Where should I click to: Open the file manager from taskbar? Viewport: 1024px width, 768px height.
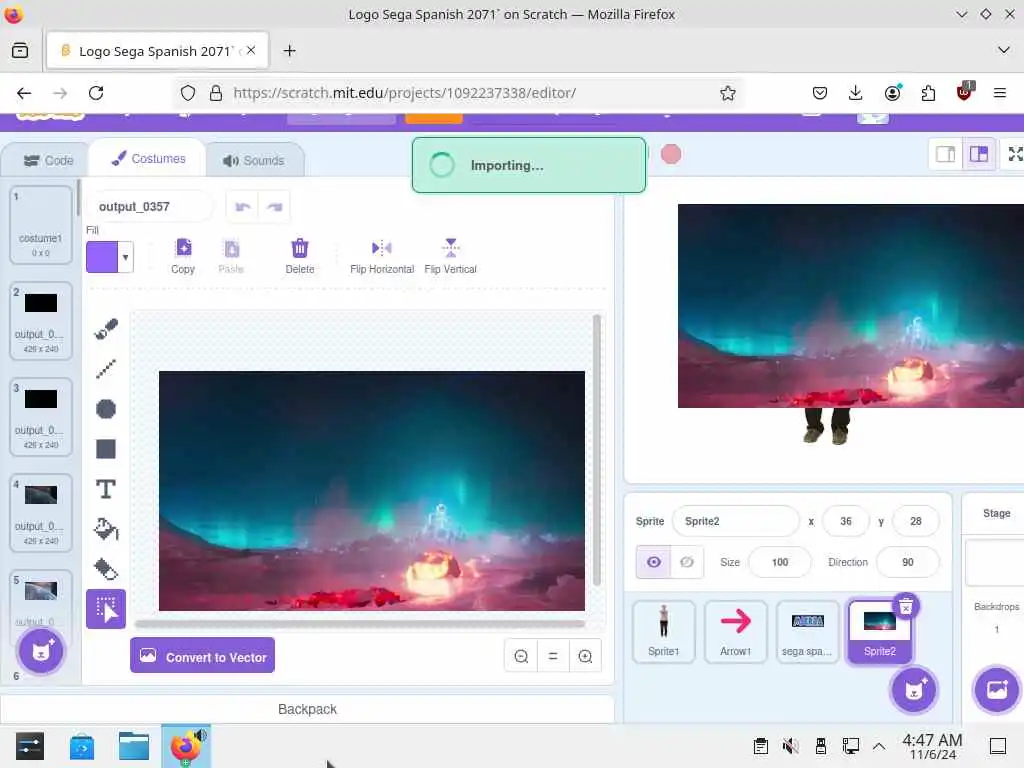pos(134,746)
